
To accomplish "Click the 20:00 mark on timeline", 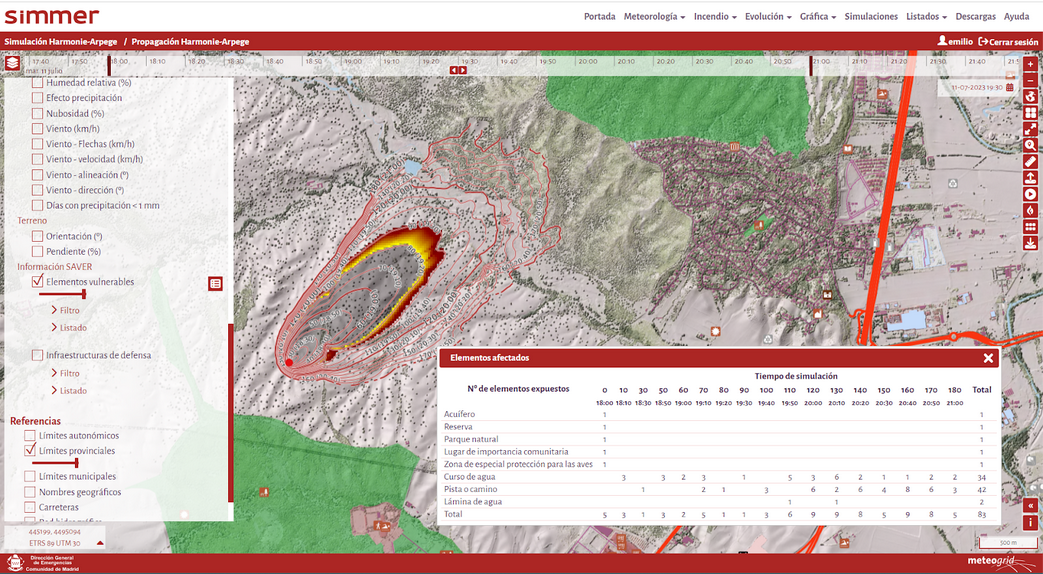I will [587, 61].
